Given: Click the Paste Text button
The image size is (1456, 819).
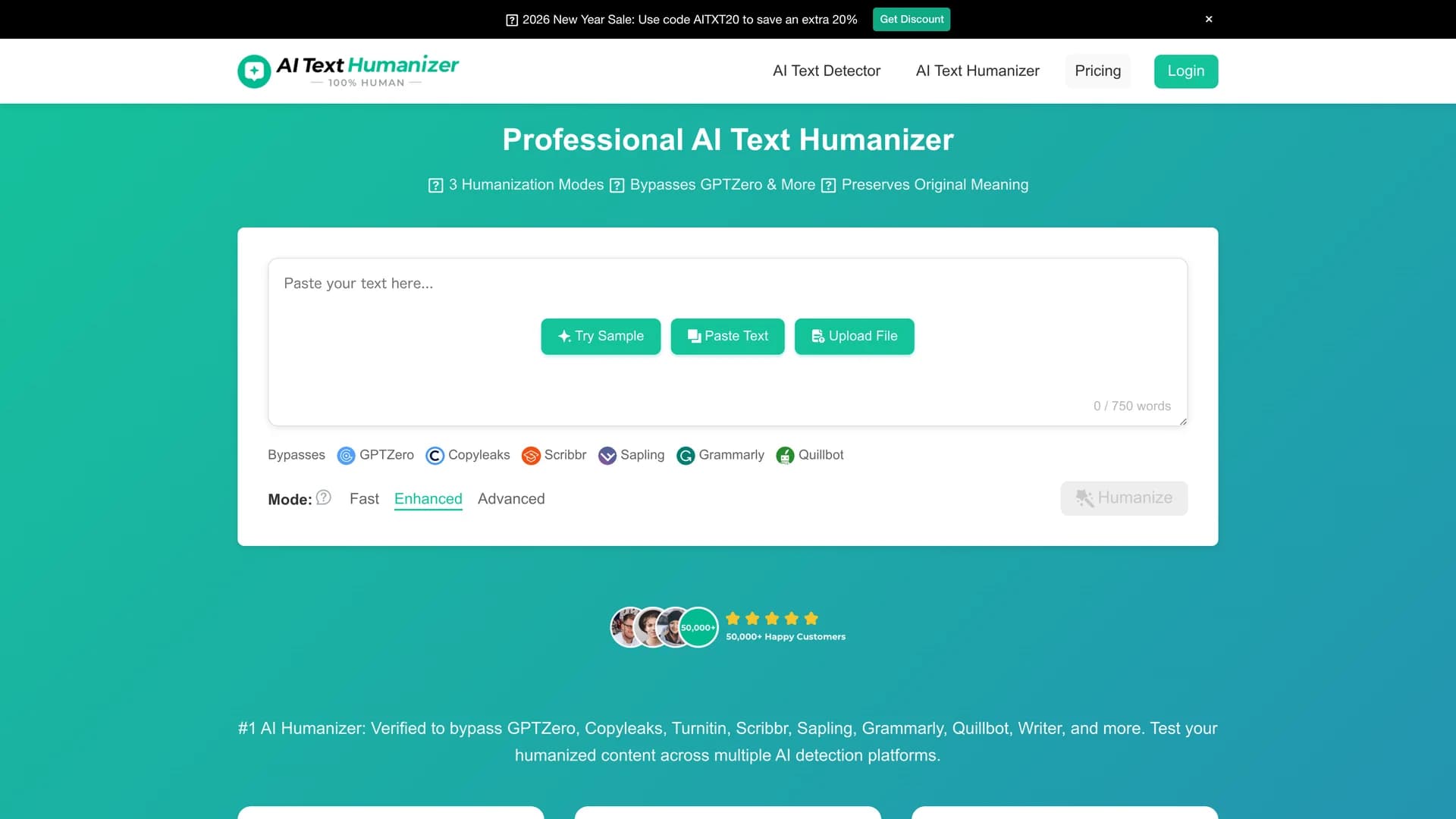Looking at the screenshot, I should coord(727,336).
